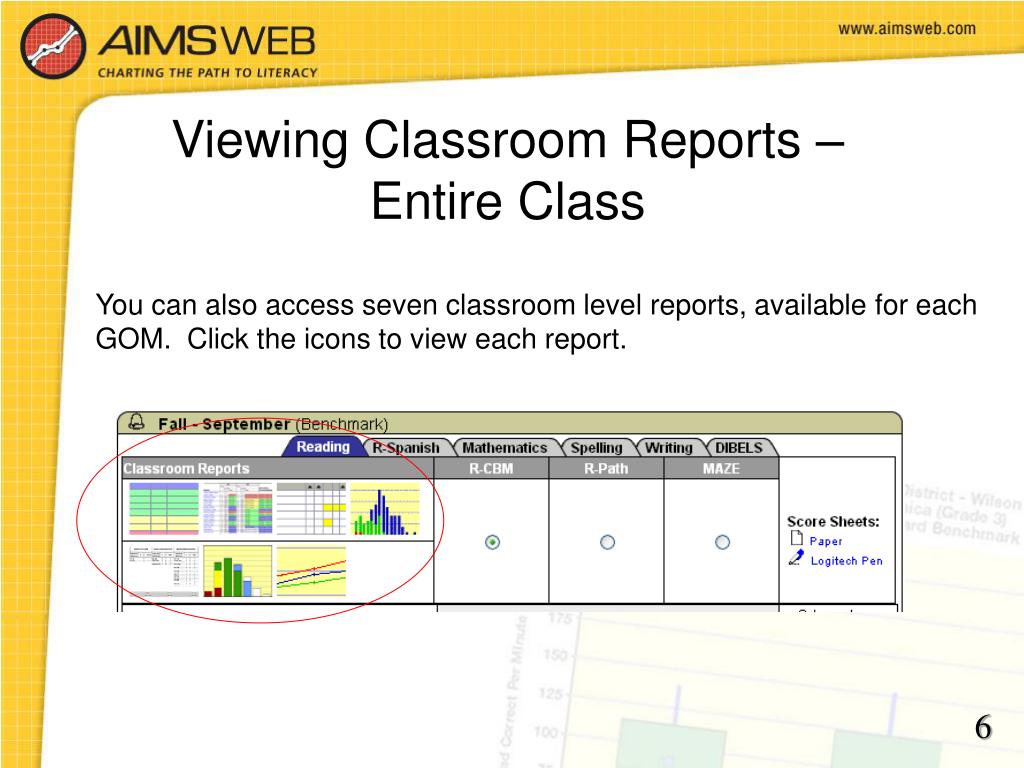Go to the DIBELS tab
1024x768 pixels.
pyautogui.click(x=739, y=447)
